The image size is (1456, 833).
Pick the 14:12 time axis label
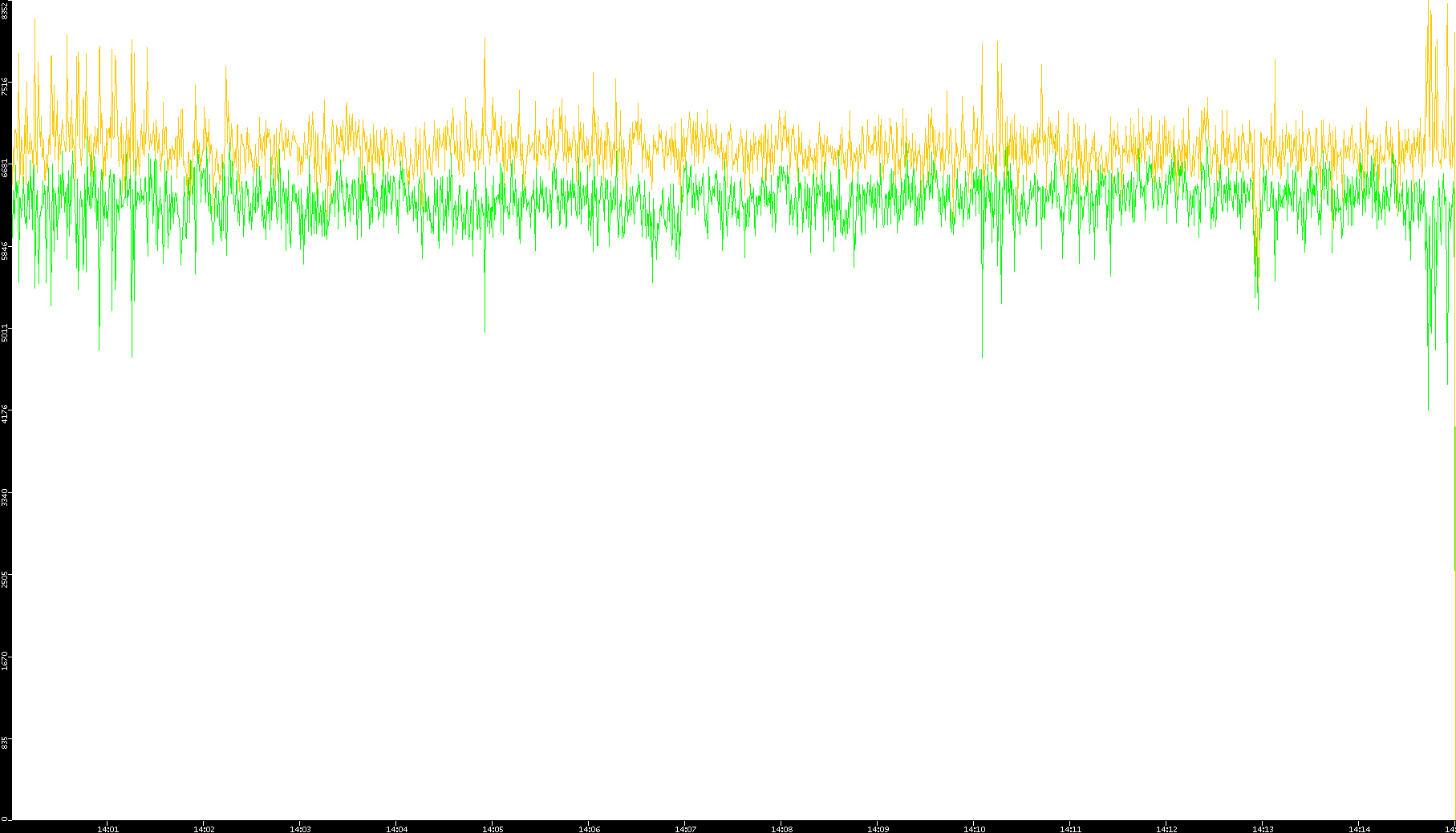pos(1166,829)
